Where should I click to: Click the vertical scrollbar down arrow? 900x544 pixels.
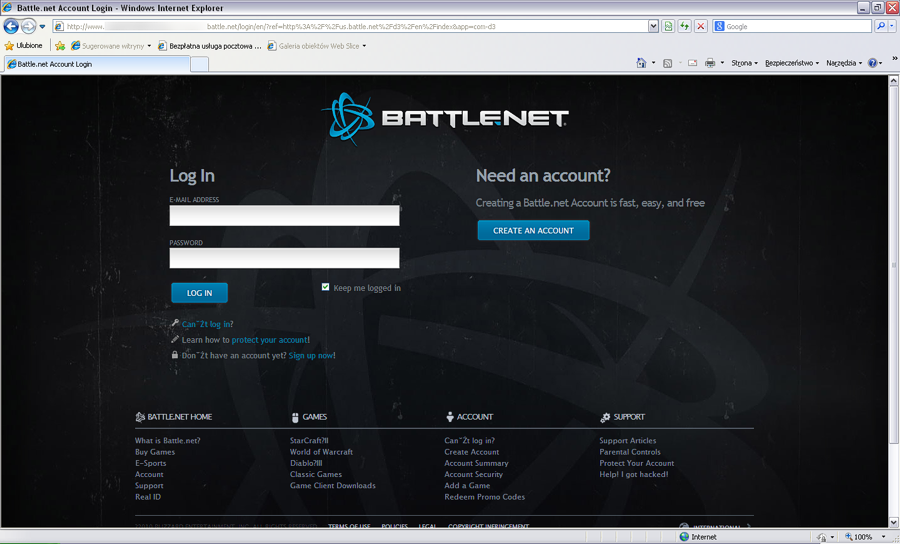894,522
